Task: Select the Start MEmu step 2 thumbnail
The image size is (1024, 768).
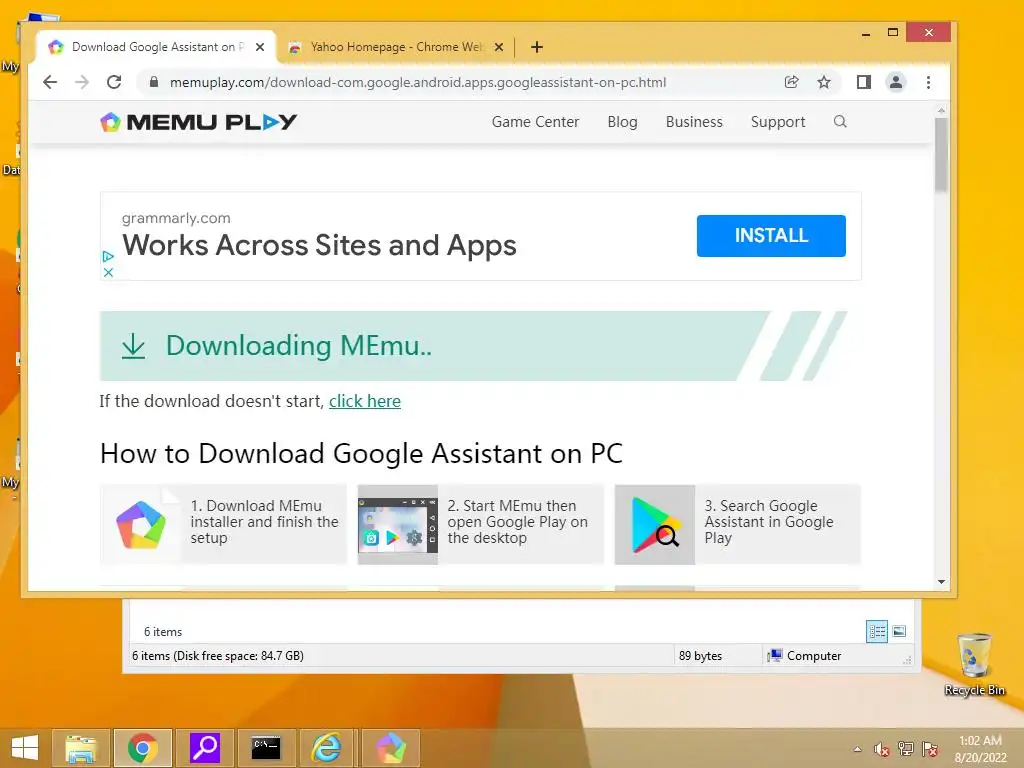Action: pos(398,524)
